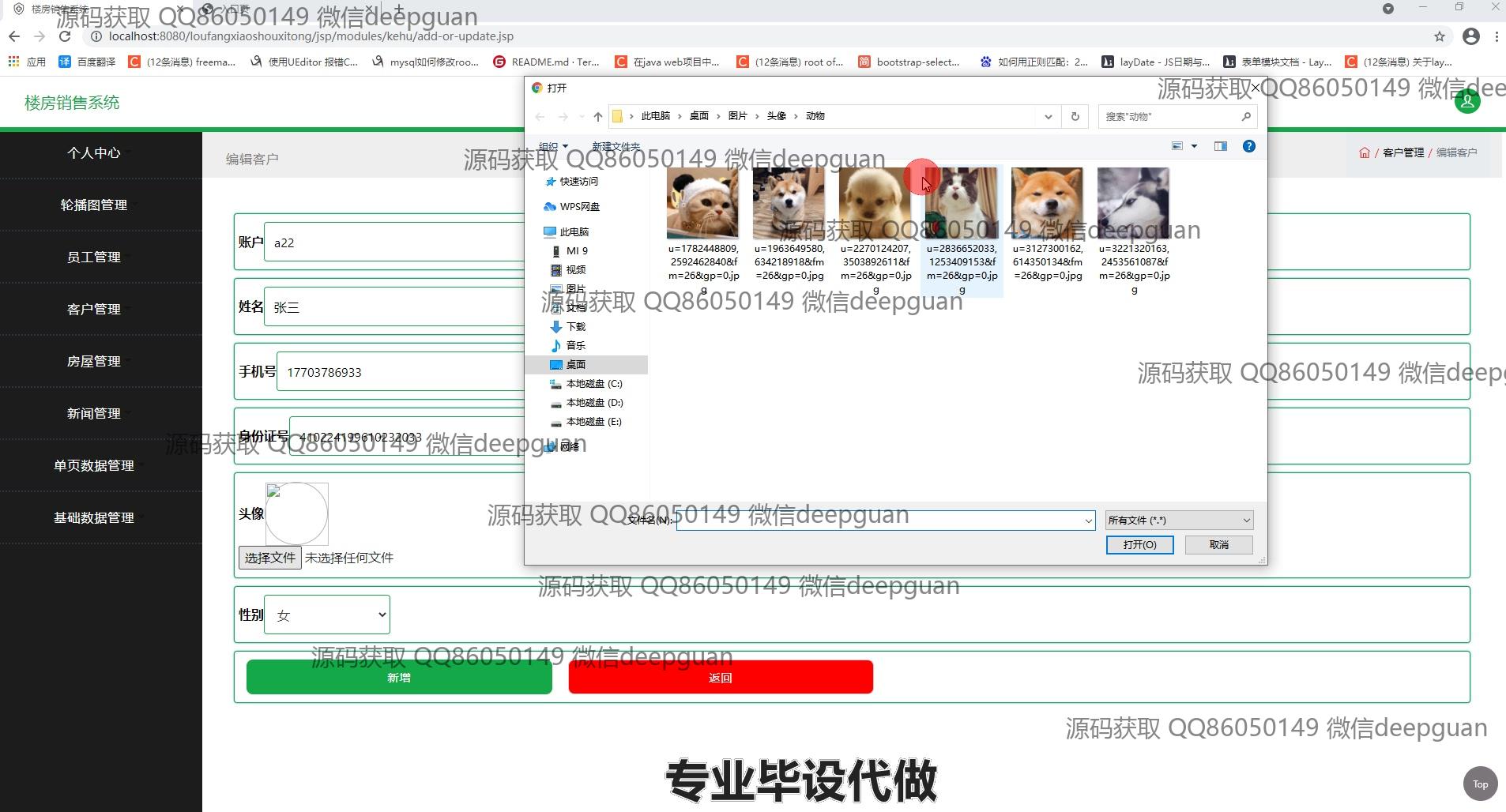Select 本地磁盘 (D:) in navigation tree
The width and height of the screenshot is (1506, 812).
(594, 402)
